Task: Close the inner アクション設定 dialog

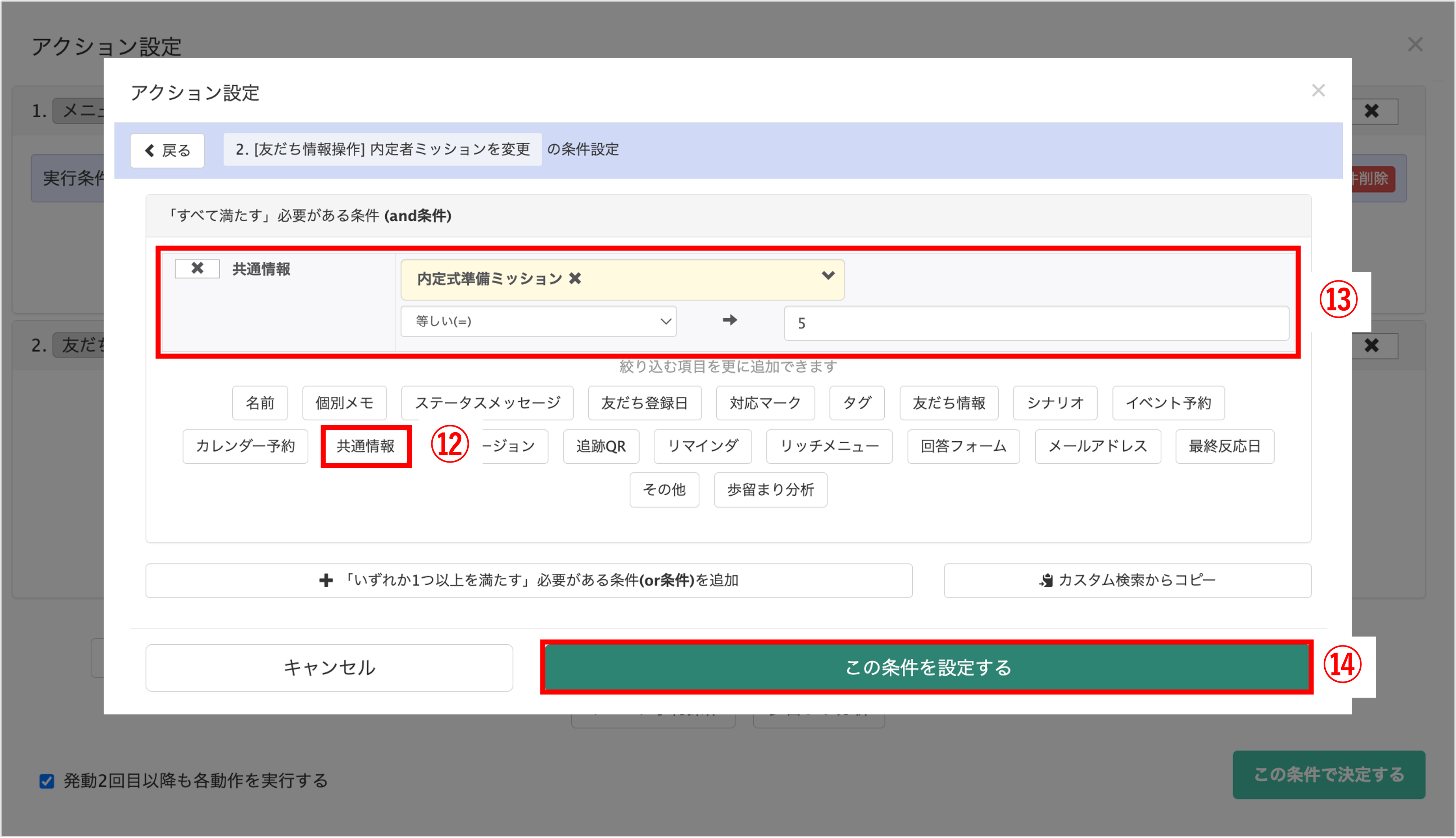Action: [1318, 90]
